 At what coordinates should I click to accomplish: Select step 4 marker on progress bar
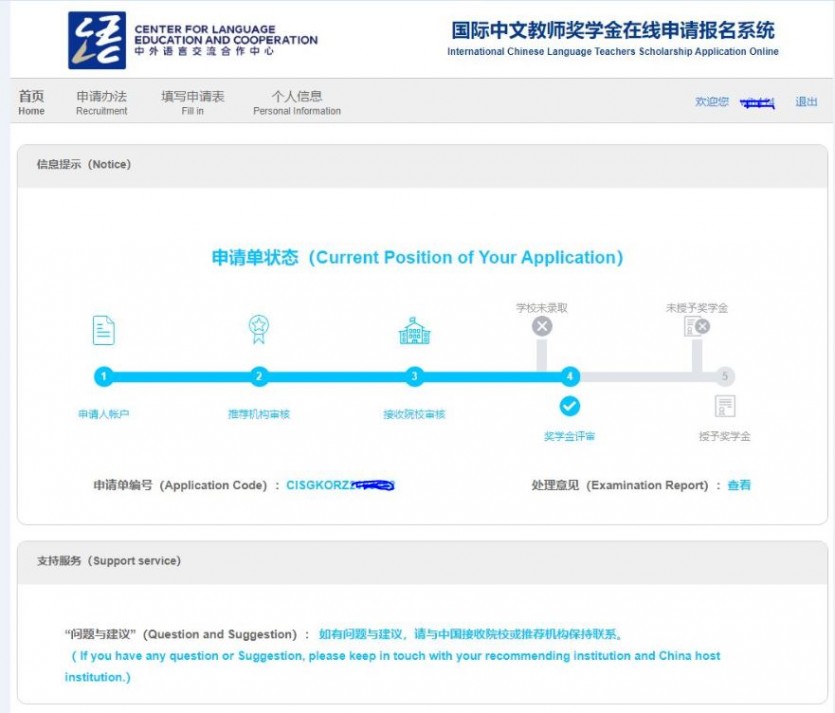pos(570,376)
